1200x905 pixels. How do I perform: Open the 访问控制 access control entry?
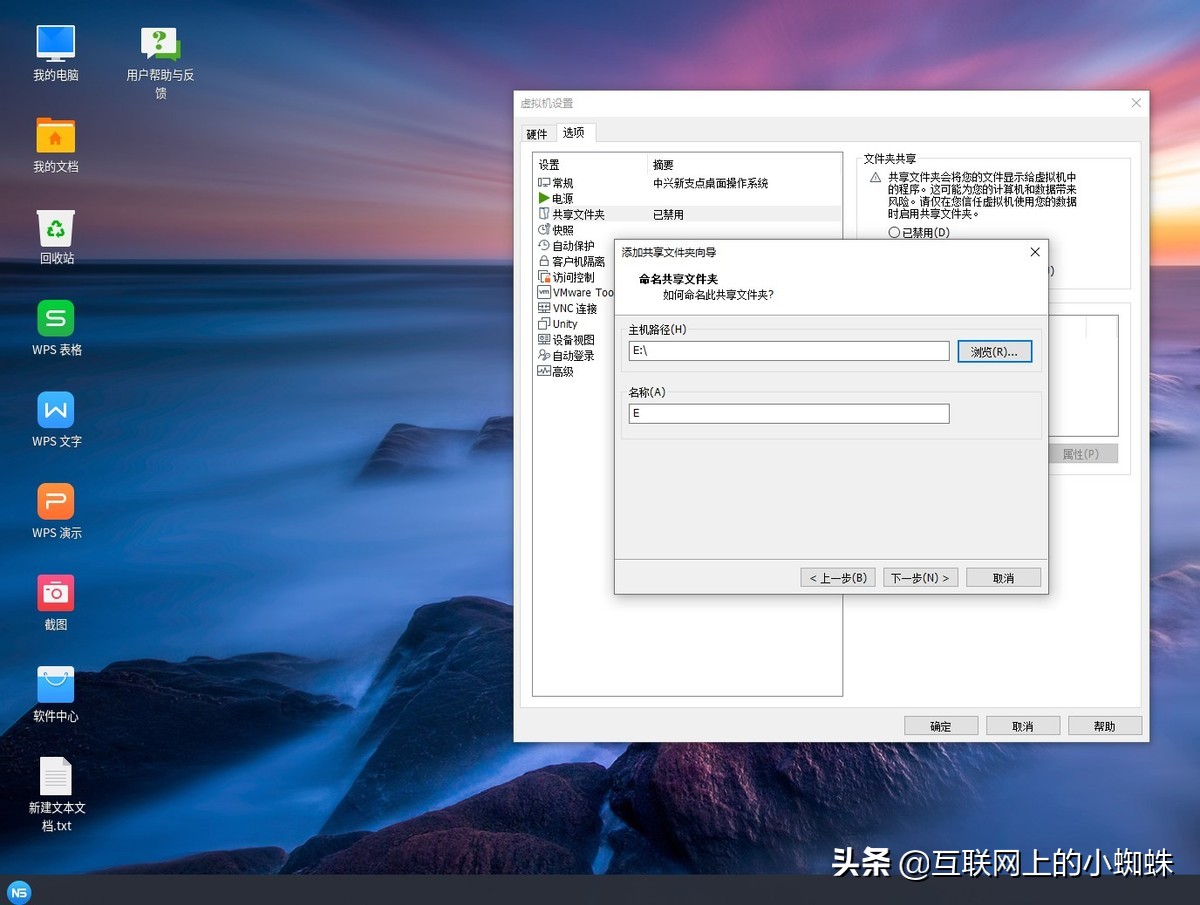pos(572,276)
